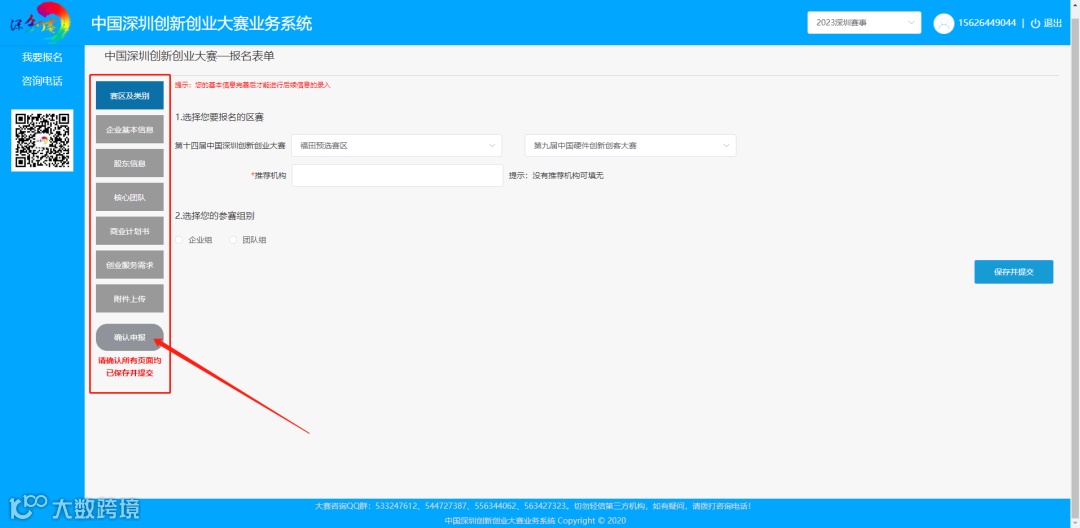Image resolution: width=1080 pixels, height=528 pixels.
Task: Open the 股东信息 tab
Action: pyautogui.click(x=129, y=163)
